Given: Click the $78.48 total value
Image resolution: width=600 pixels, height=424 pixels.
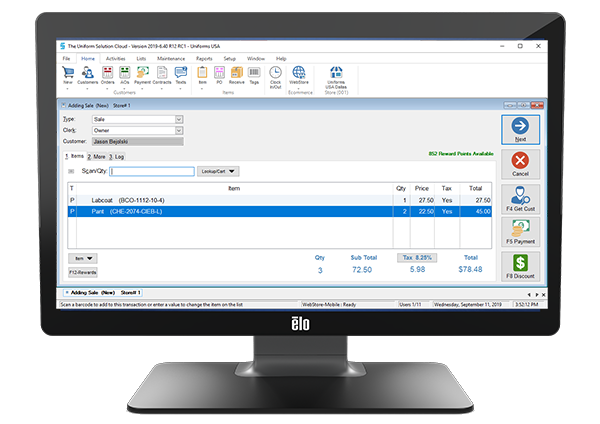Looking at the screenshot, I should pyautogui.click(x=470, y=269).
